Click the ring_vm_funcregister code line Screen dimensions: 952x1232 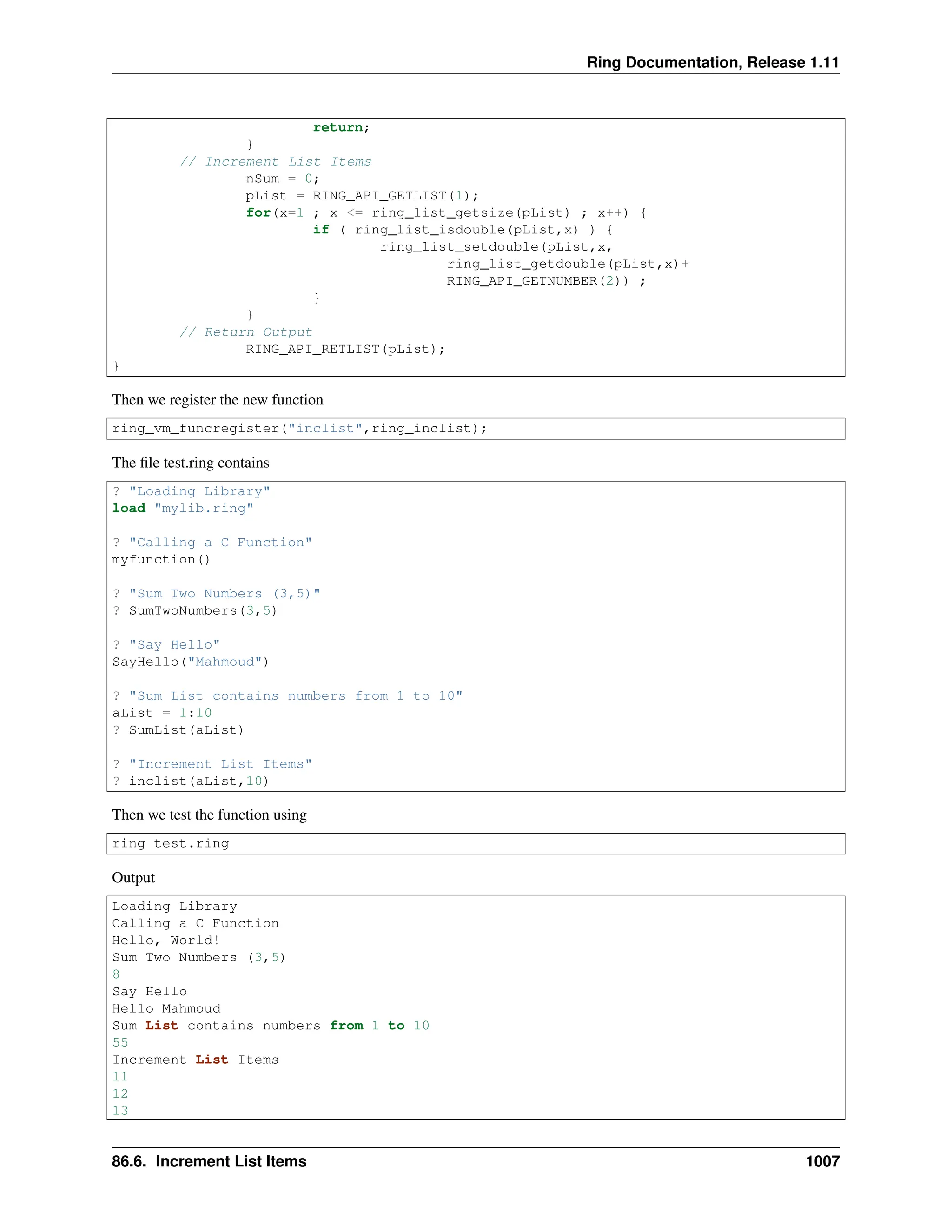[299, 429]
